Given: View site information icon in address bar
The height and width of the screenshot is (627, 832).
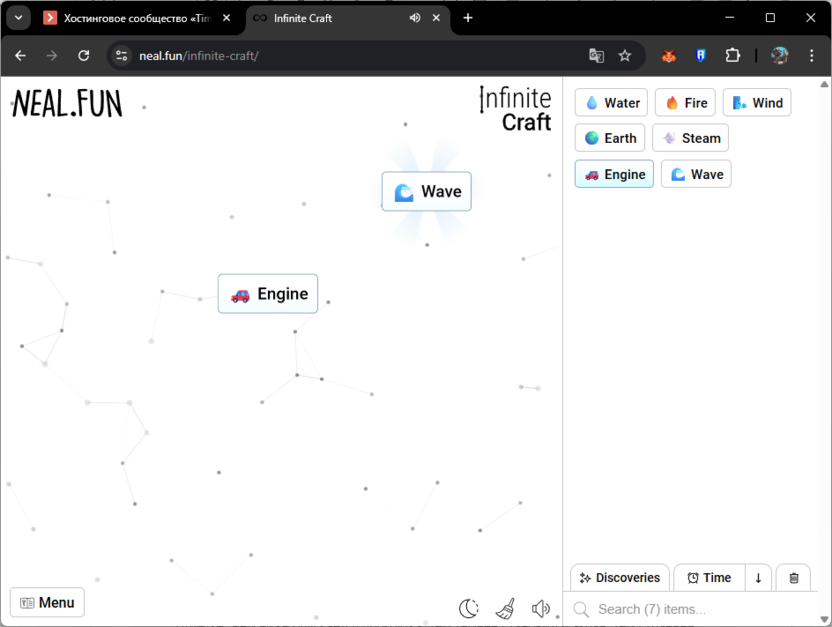Looking at the screenshot, I should (122, 56).
